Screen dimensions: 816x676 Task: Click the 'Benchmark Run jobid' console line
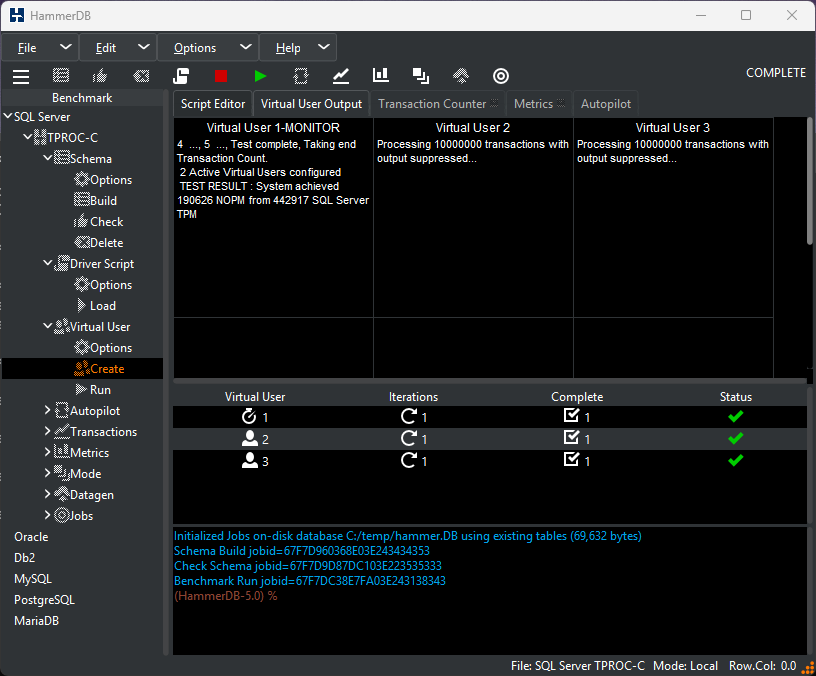[310, 581]
